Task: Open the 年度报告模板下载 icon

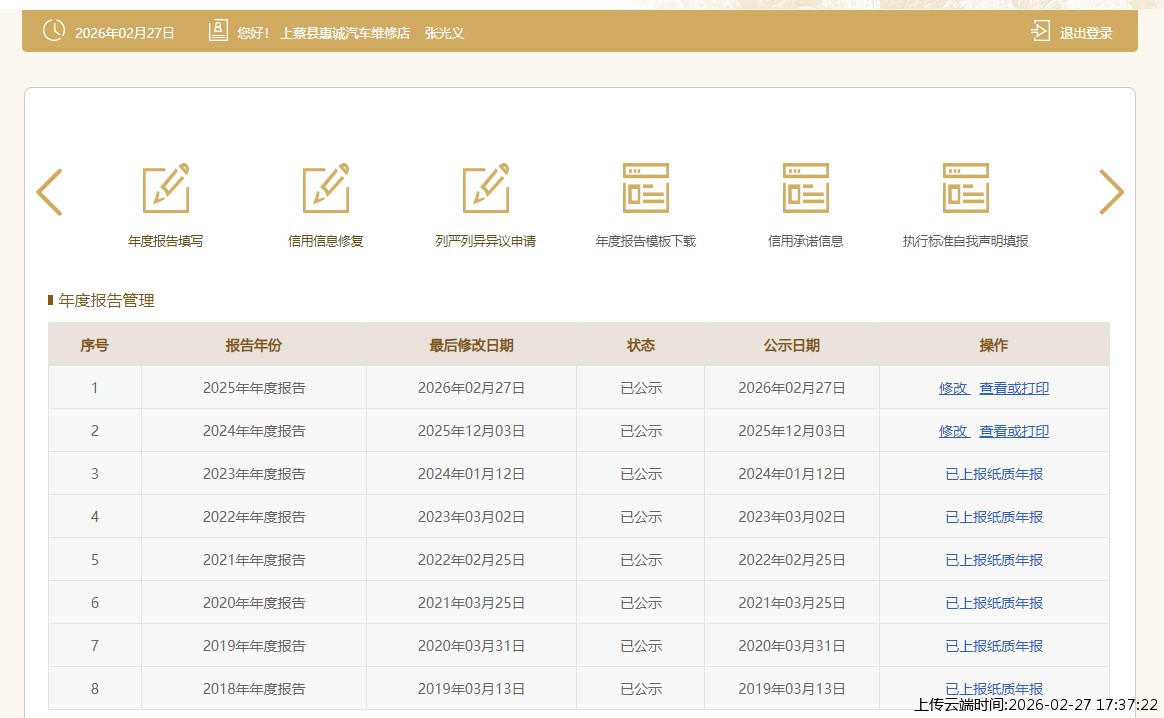Action: coord(646,188)
